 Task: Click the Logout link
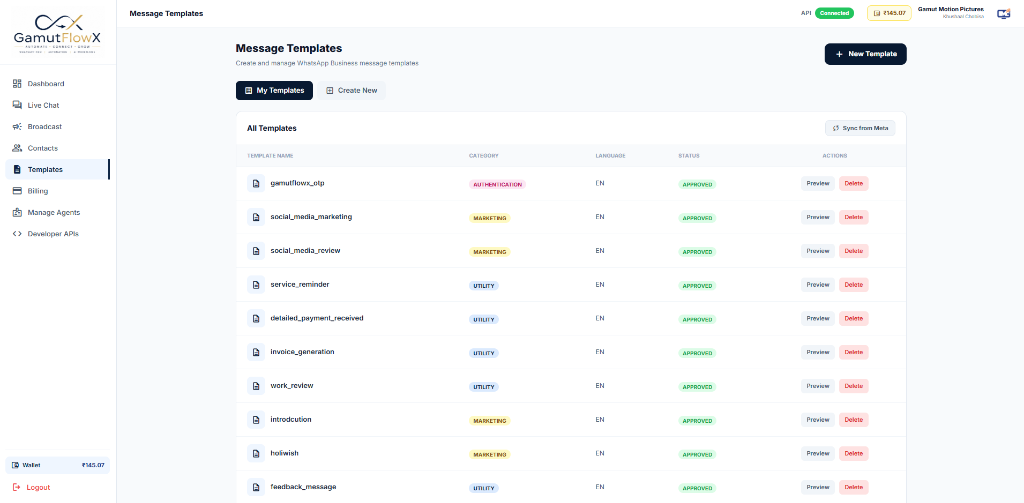click(x=31, y=487)
